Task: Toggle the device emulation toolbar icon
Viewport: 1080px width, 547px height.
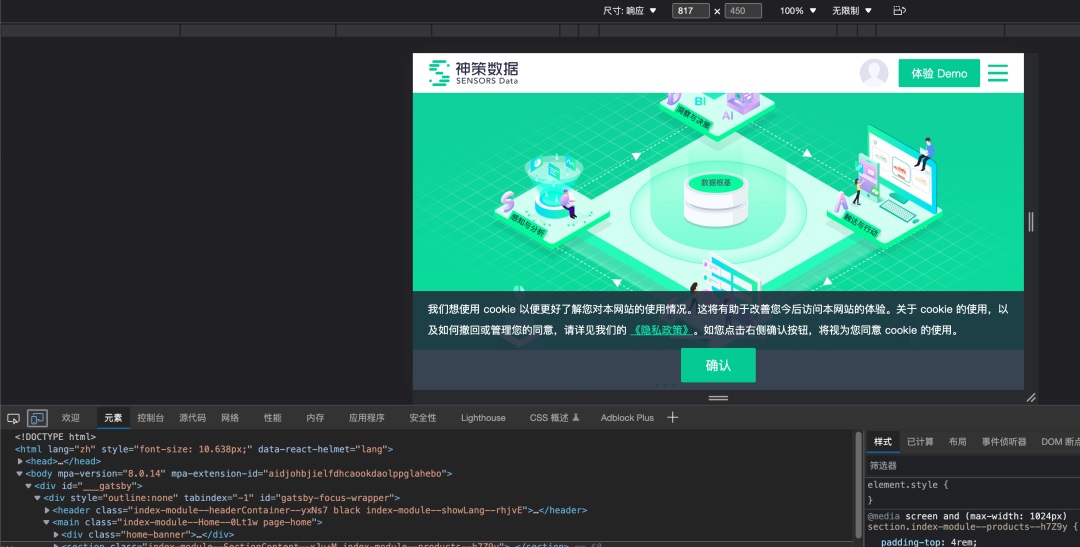Action: tap(37, 418)
